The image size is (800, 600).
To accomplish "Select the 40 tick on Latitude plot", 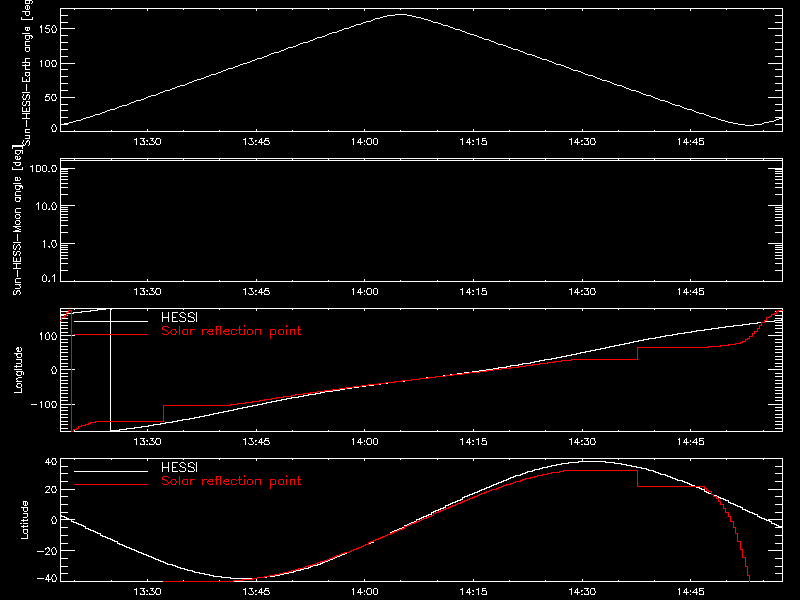I will [51, 462].
